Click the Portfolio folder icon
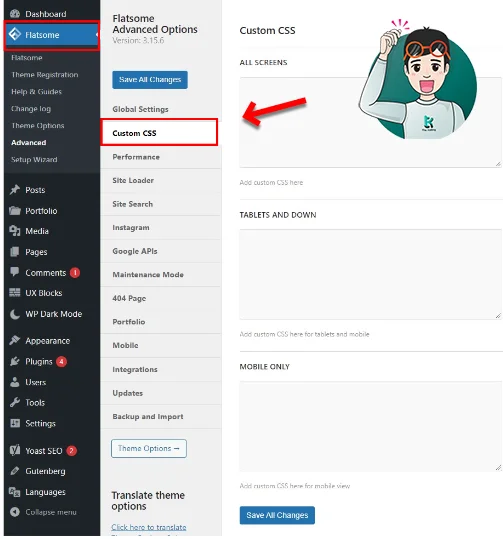The height and width of the screenshot is (539, 503). point(15,211)
